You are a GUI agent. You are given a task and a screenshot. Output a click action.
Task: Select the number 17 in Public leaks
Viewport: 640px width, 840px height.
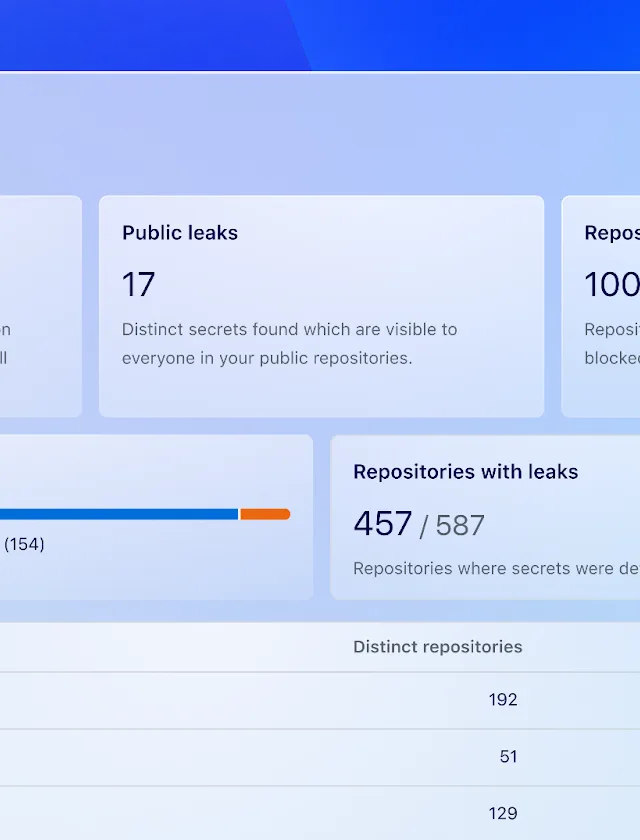pyautogui.click(x=139, y=285)
